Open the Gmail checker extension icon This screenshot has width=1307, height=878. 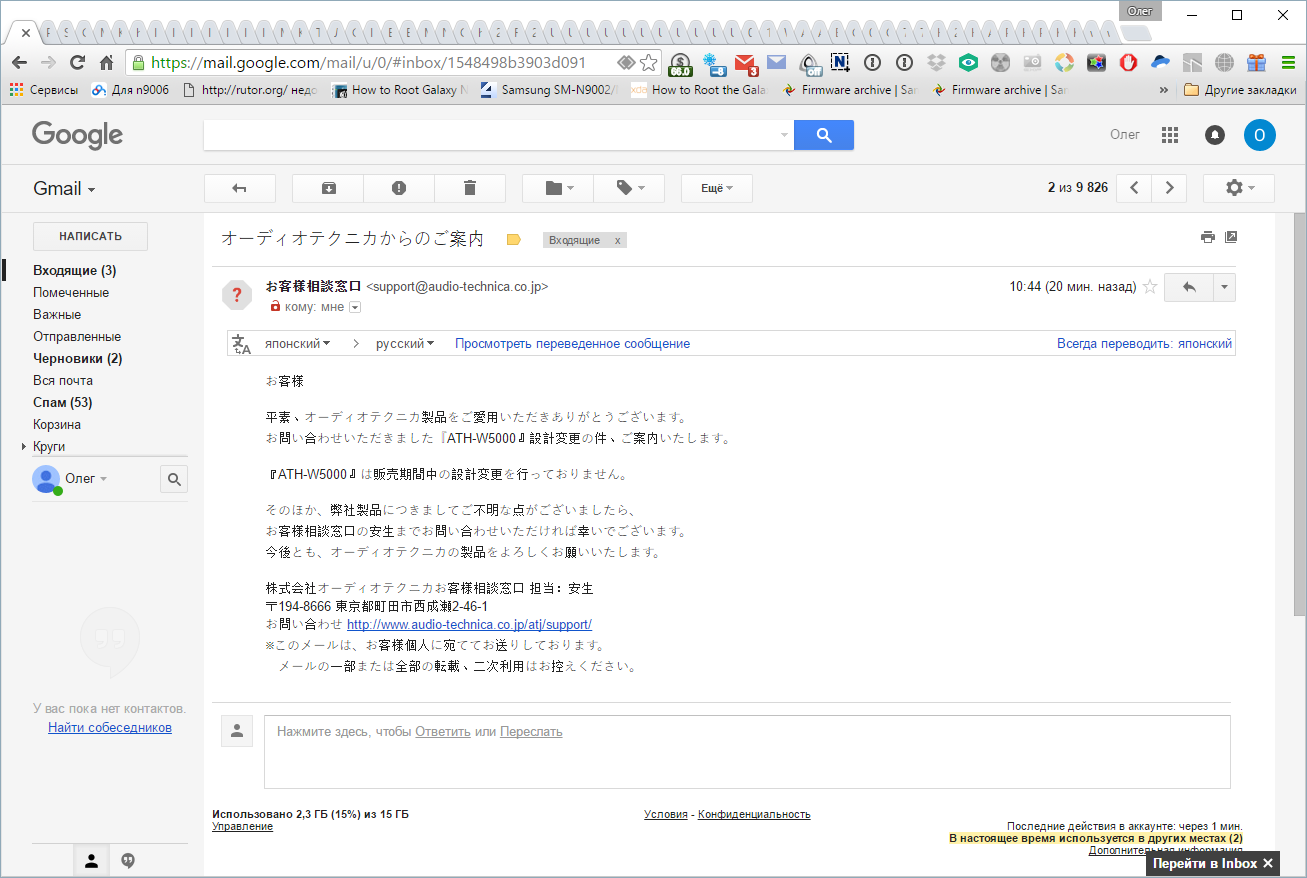click(x=745, y=64)
